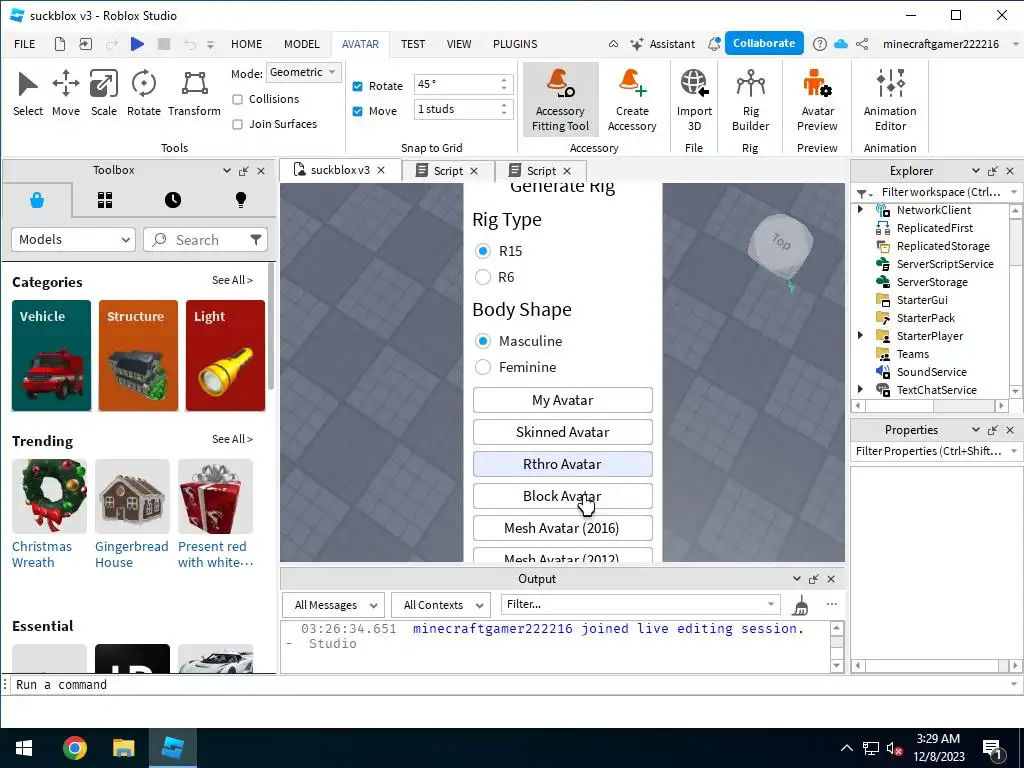
Task: Clear output with the broom icon
Action: (800, 605)
